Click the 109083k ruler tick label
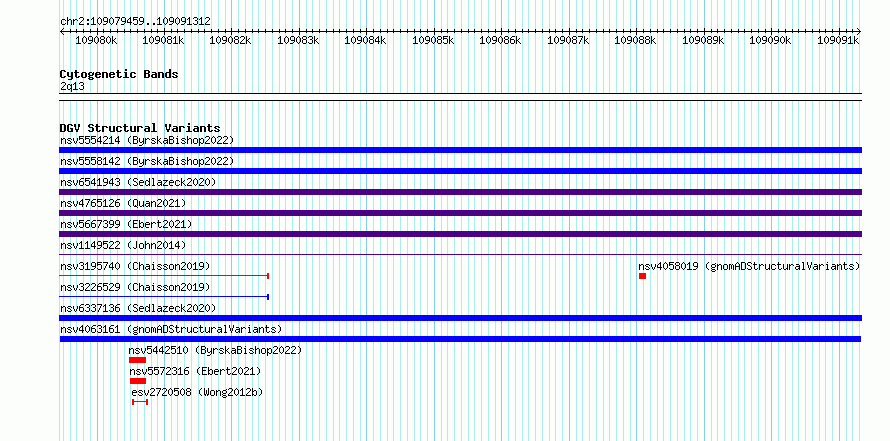 pyautogui.click(x=299, y=40)
